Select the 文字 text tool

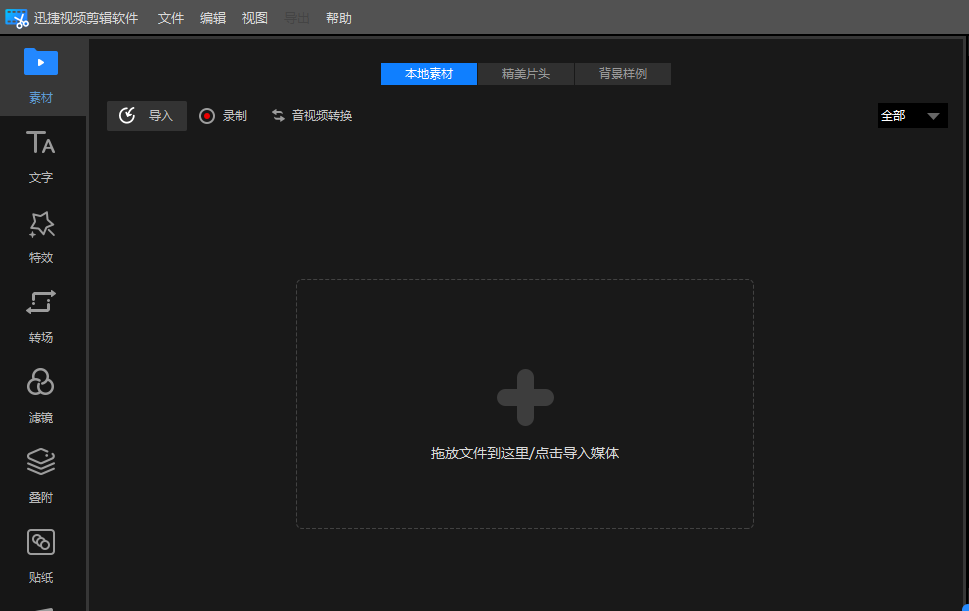pos(41,157)
